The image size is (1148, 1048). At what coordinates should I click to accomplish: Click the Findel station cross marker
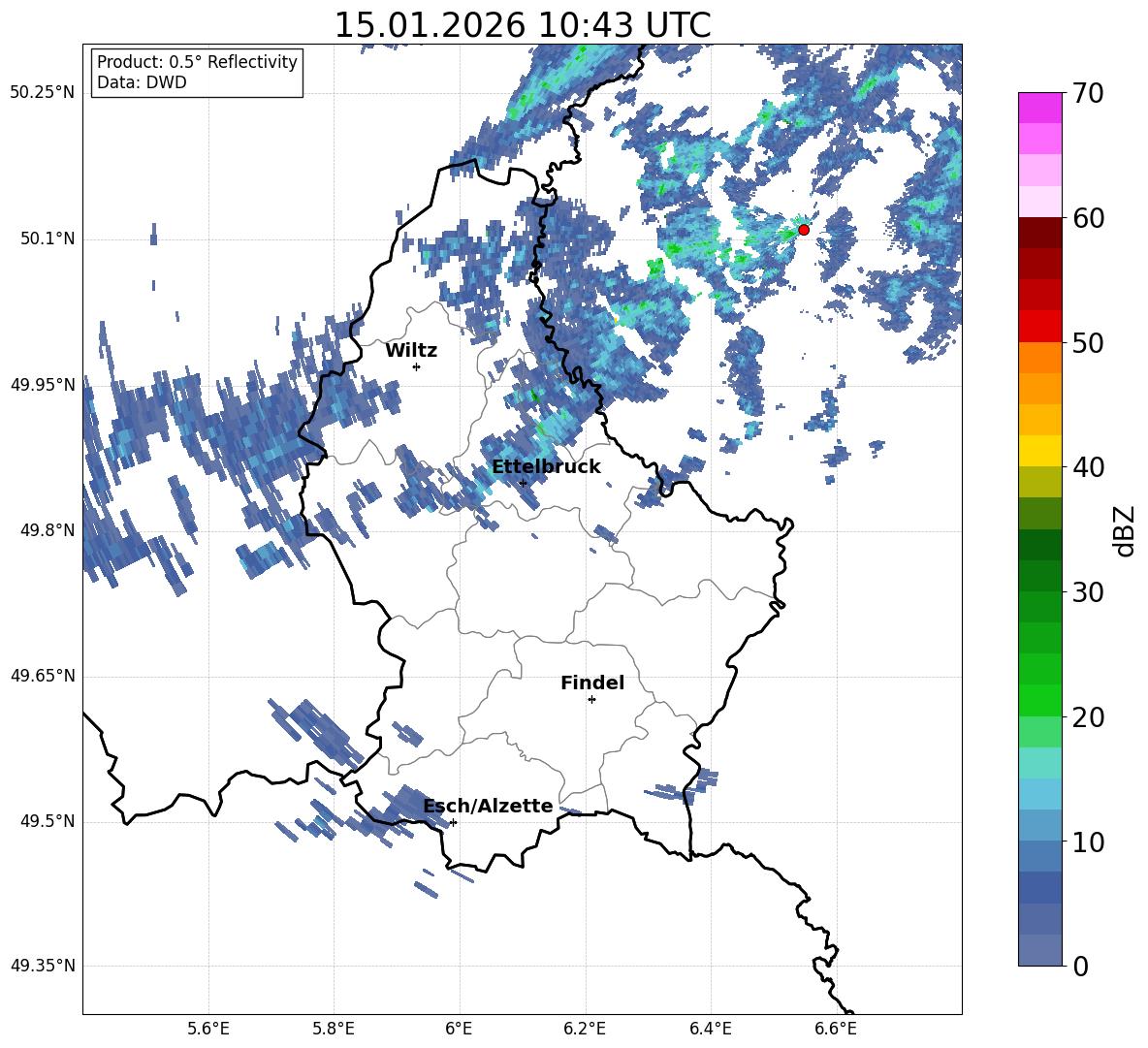click(591, 700)
